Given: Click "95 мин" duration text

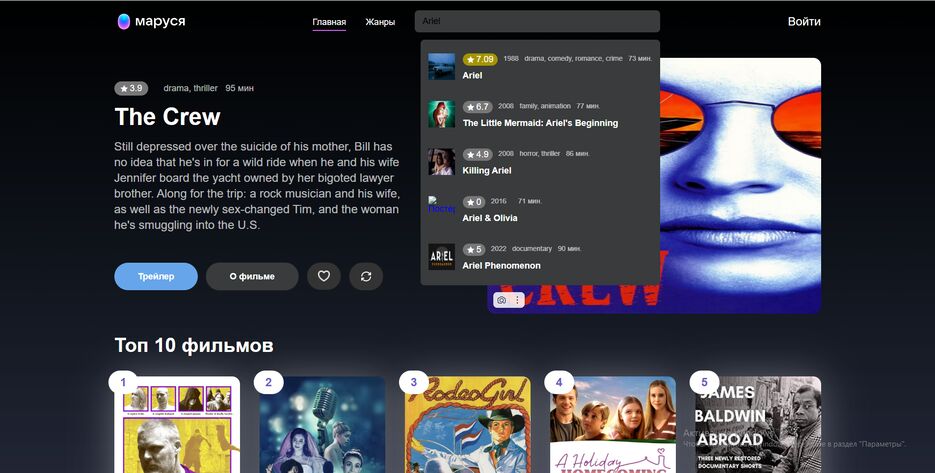Looking at the screenshot, I should click(240, 88).
